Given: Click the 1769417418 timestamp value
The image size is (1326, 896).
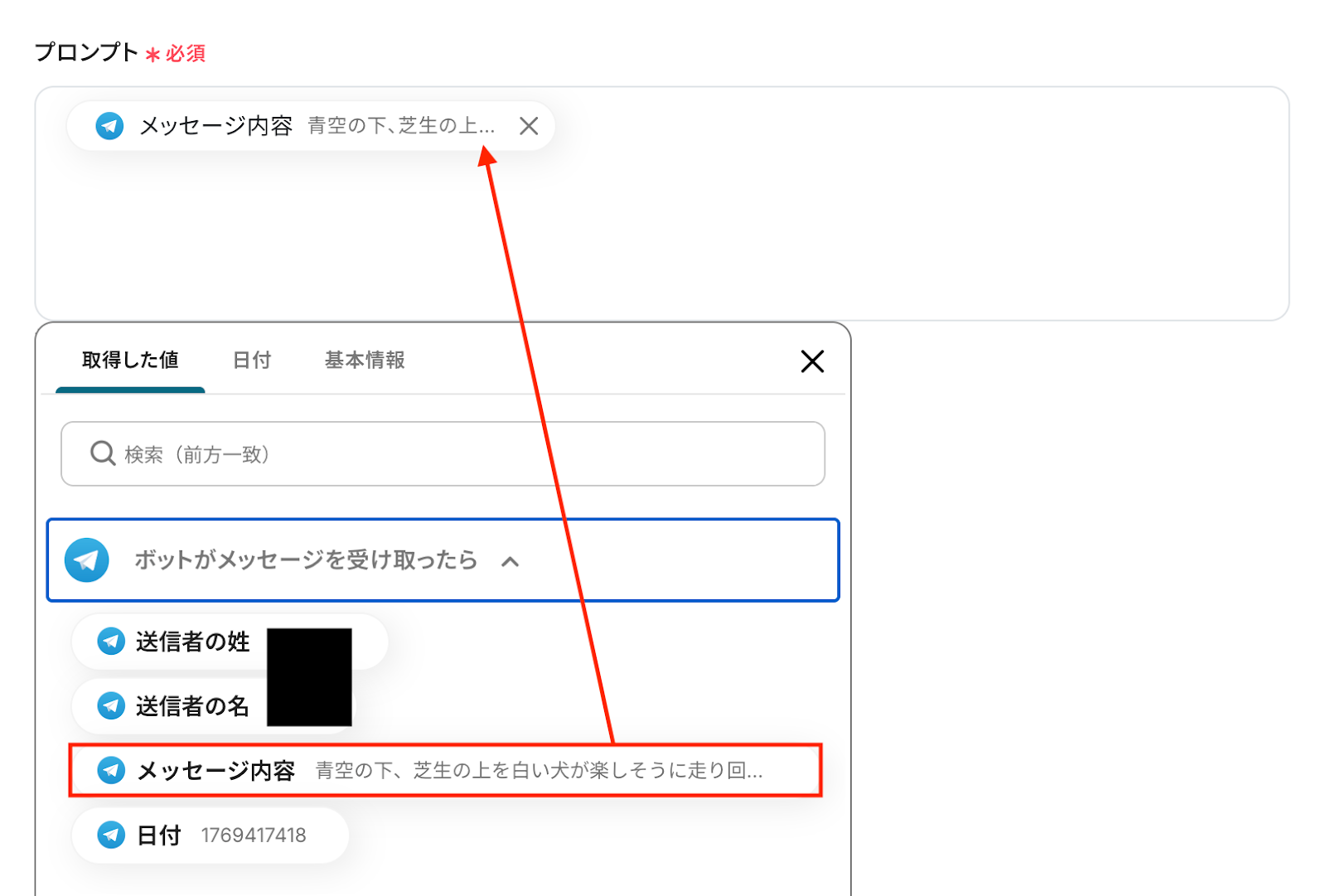Looking at the screenshot, I should [254, 835].
